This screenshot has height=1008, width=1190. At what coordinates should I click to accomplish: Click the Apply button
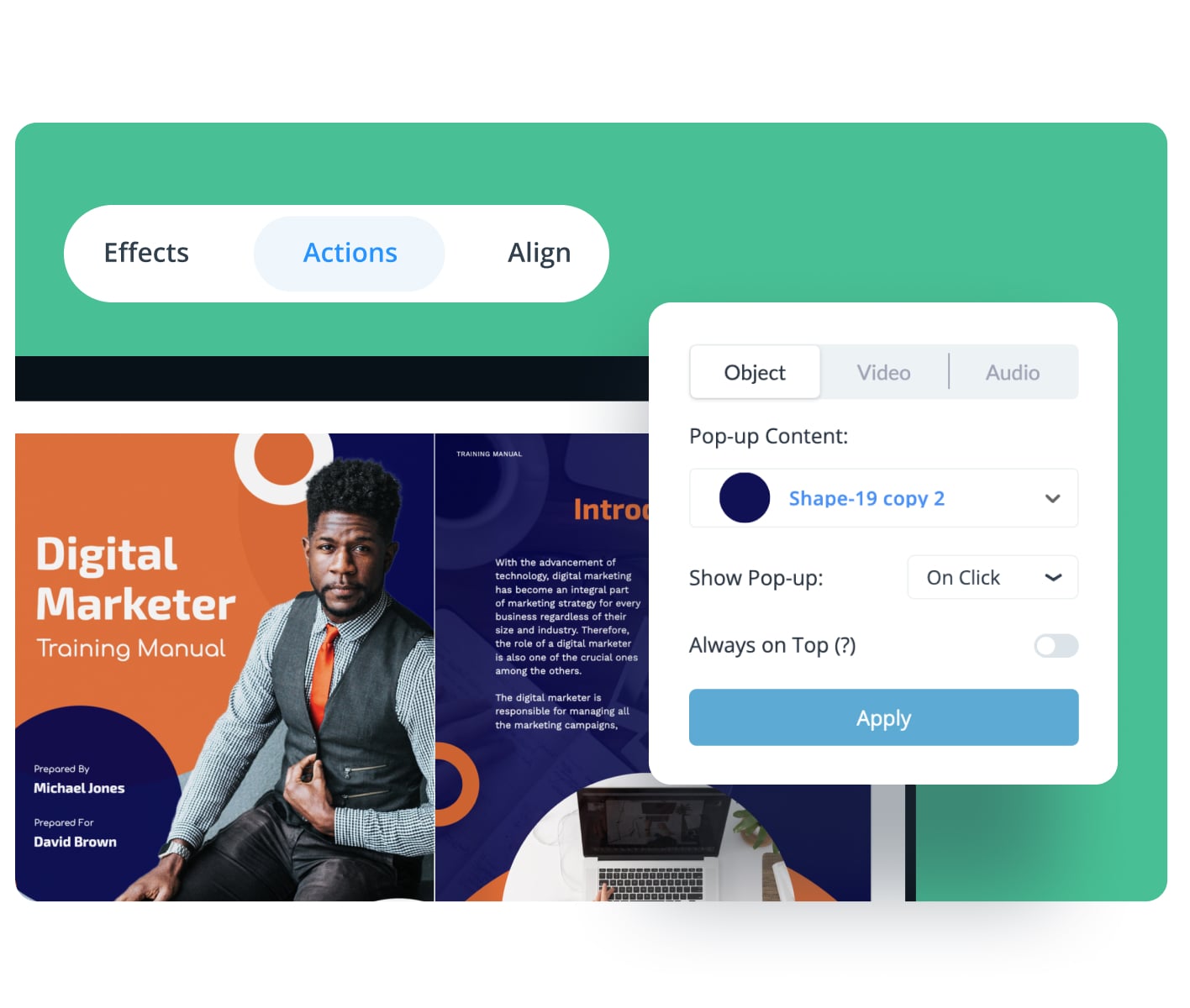883,717
